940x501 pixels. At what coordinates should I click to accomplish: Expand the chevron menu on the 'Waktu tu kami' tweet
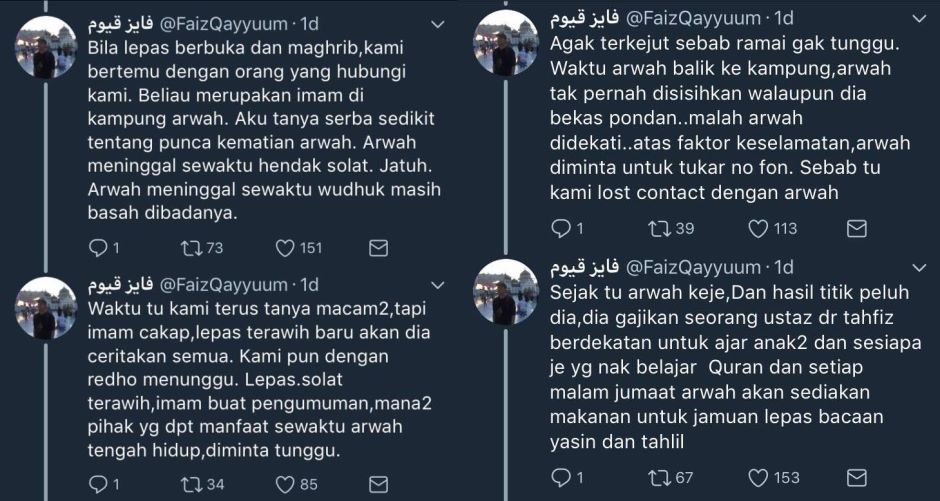pos(438,285)
